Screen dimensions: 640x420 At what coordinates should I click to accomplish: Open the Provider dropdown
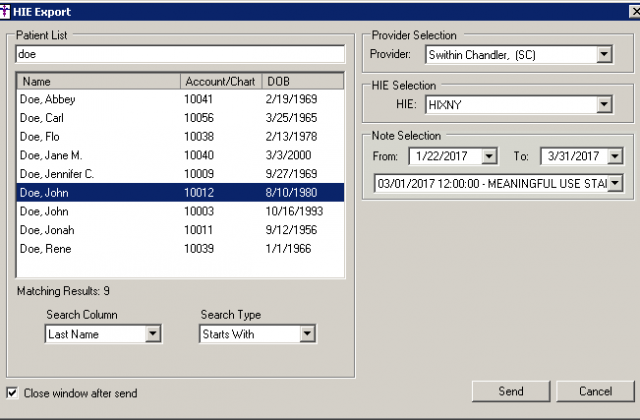pos(603,54)
